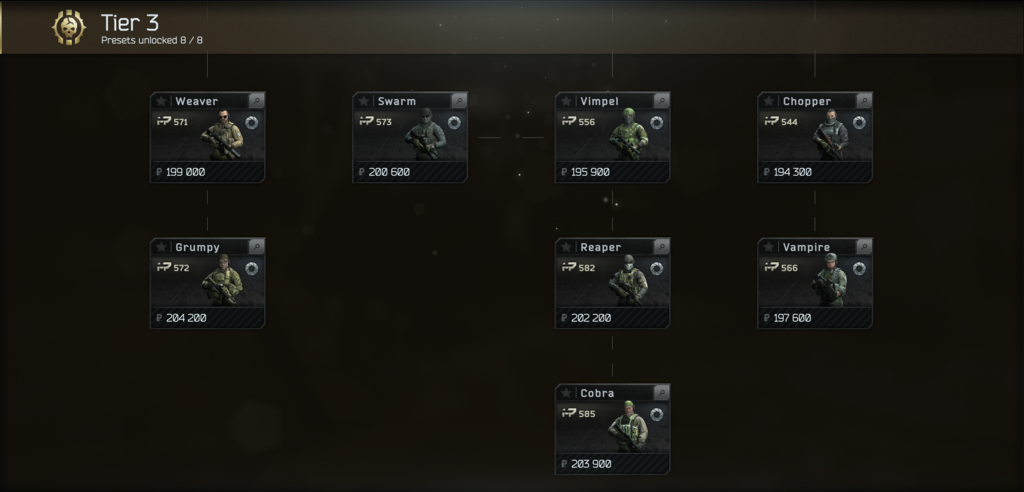Viewport: 1024px width, 492px height.
Task: Click the circular ring icon on Vimpel
Action: (x=656, y=123)
